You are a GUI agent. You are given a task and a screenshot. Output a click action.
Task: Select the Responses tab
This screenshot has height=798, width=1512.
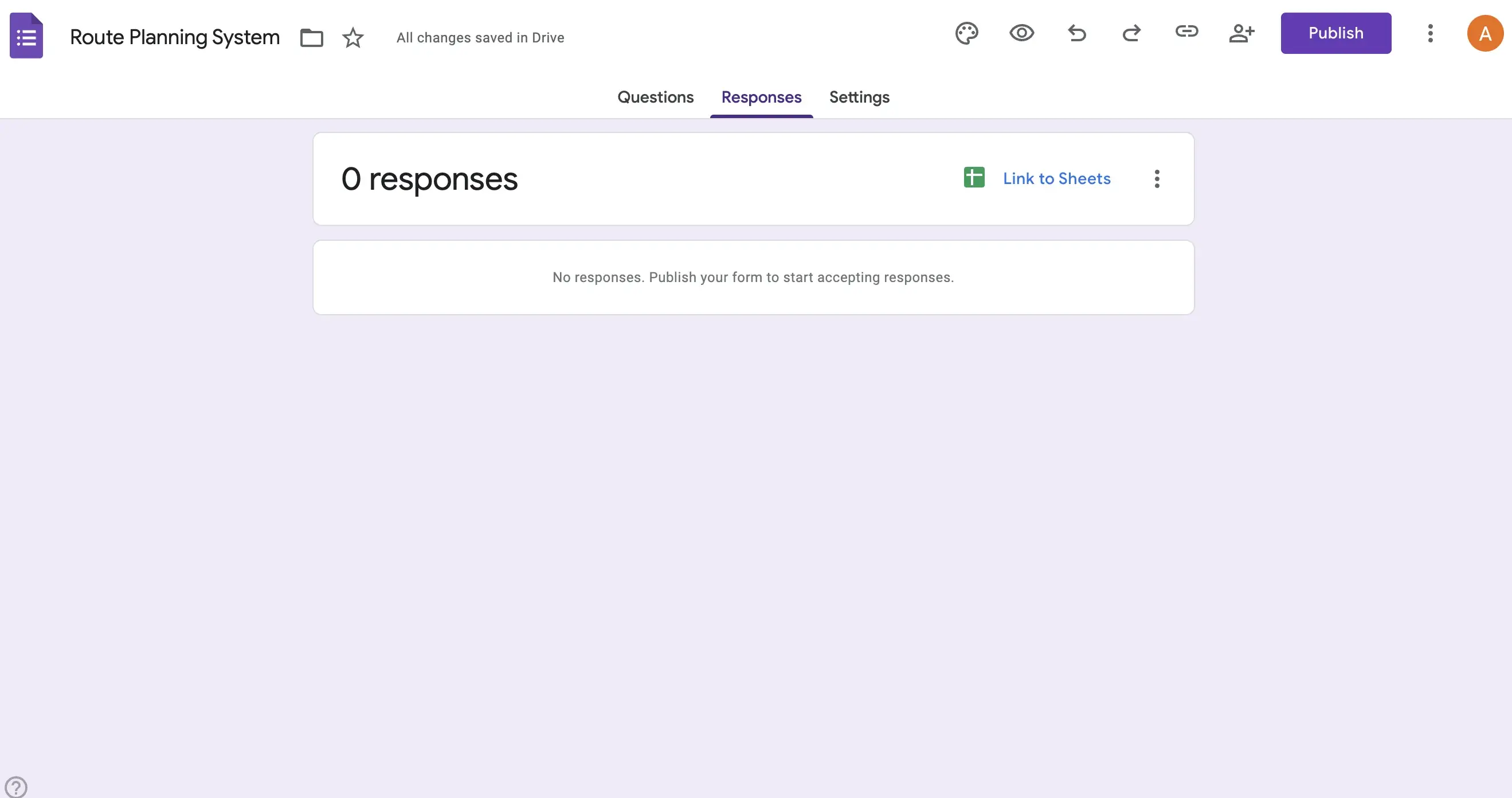click(761, 97)
